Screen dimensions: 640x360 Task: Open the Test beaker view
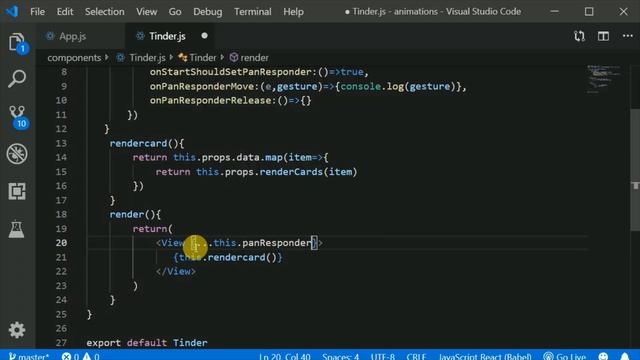click(x=17, y=229)
